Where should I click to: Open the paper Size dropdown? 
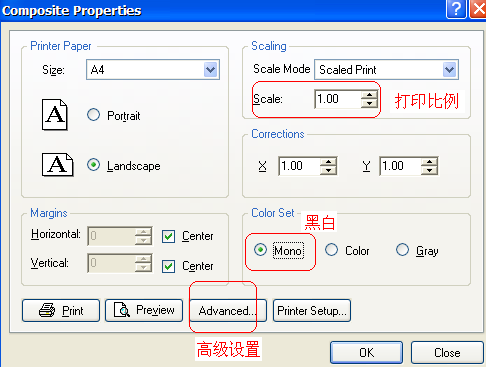[210, 70]
